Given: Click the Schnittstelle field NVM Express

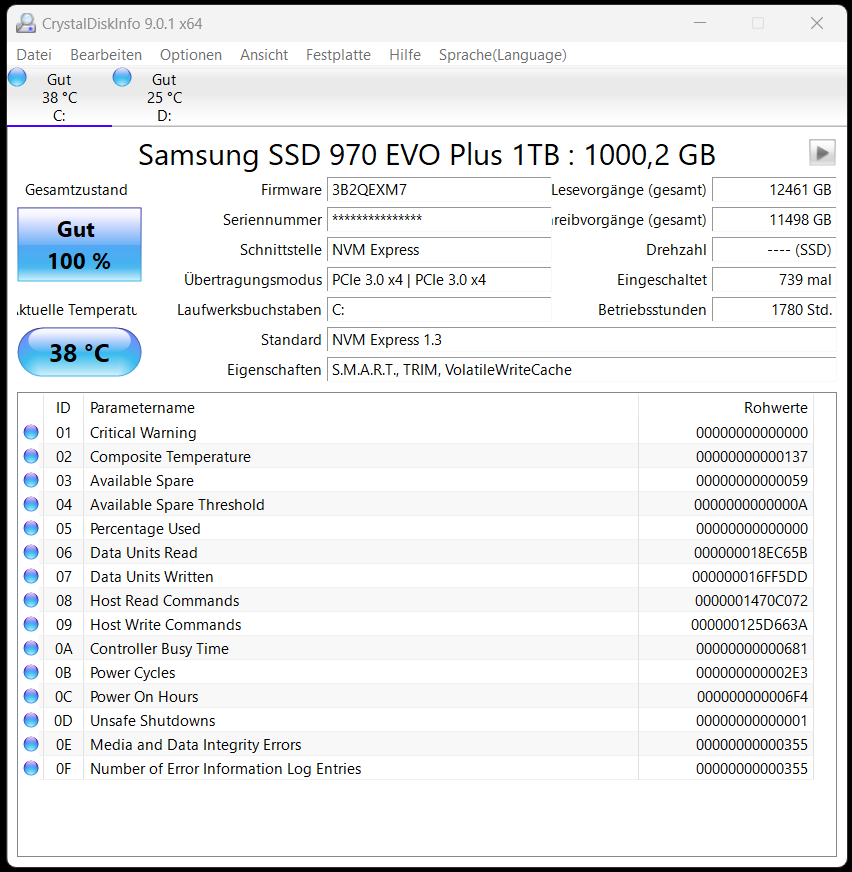Looking at the screenshot, I should pyautogui.click(x=439, y=250).
